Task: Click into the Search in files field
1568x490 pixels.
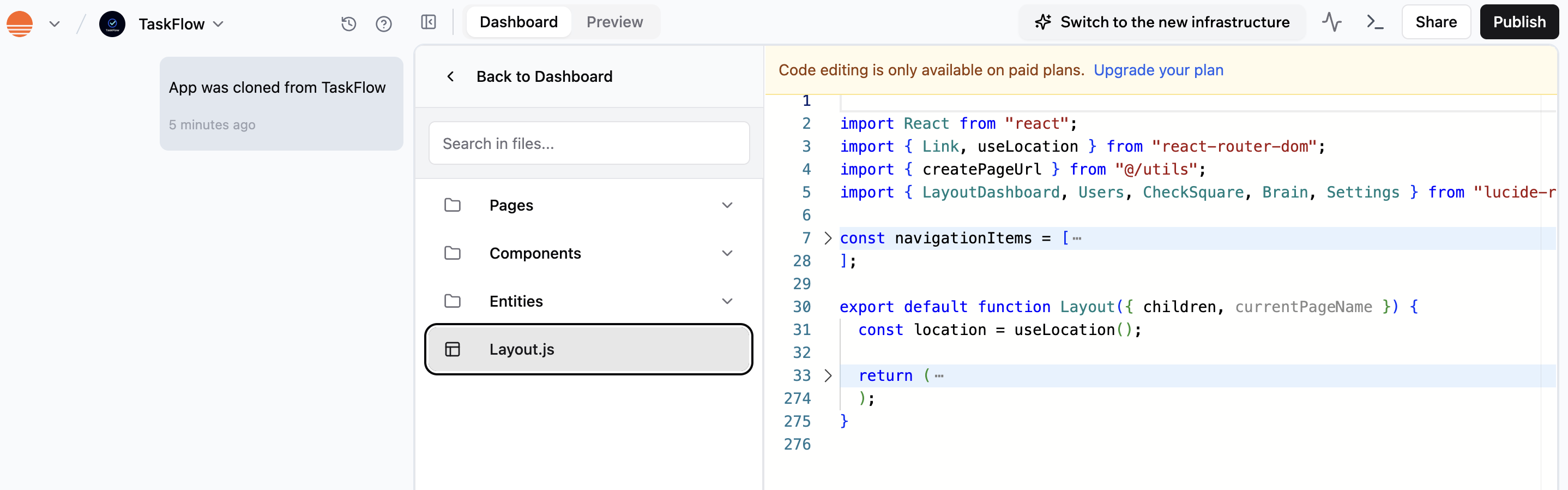Action: click(589, 143)
